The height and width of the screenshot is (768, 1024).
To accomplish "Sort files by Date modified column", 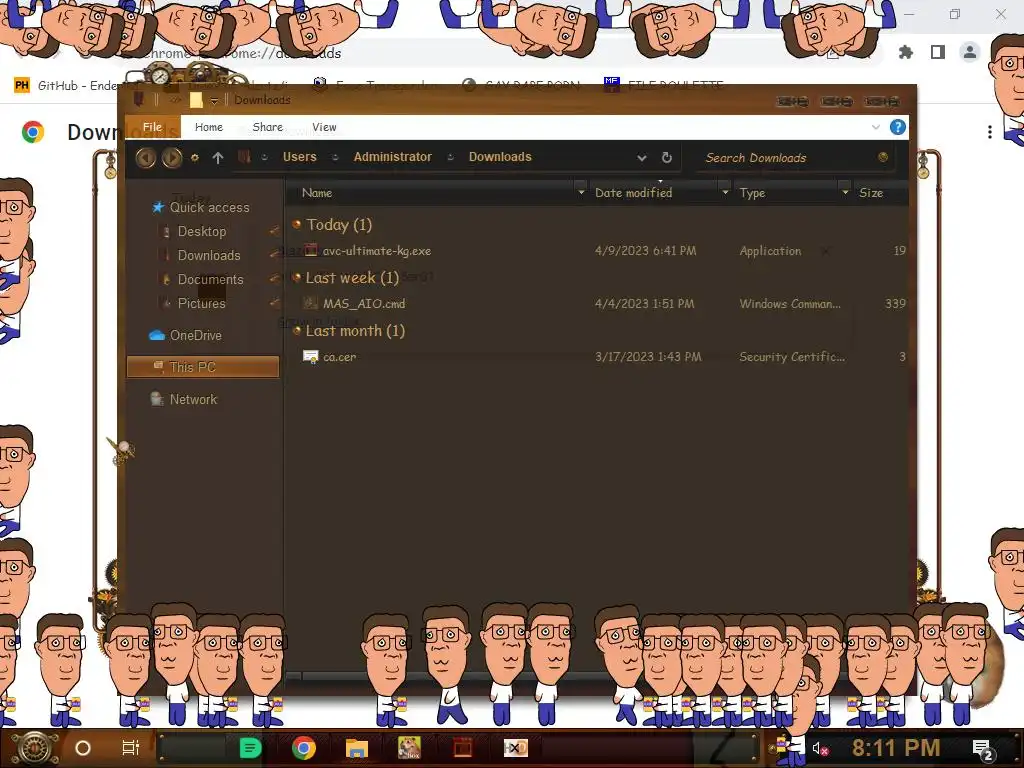I will [633, 193].
